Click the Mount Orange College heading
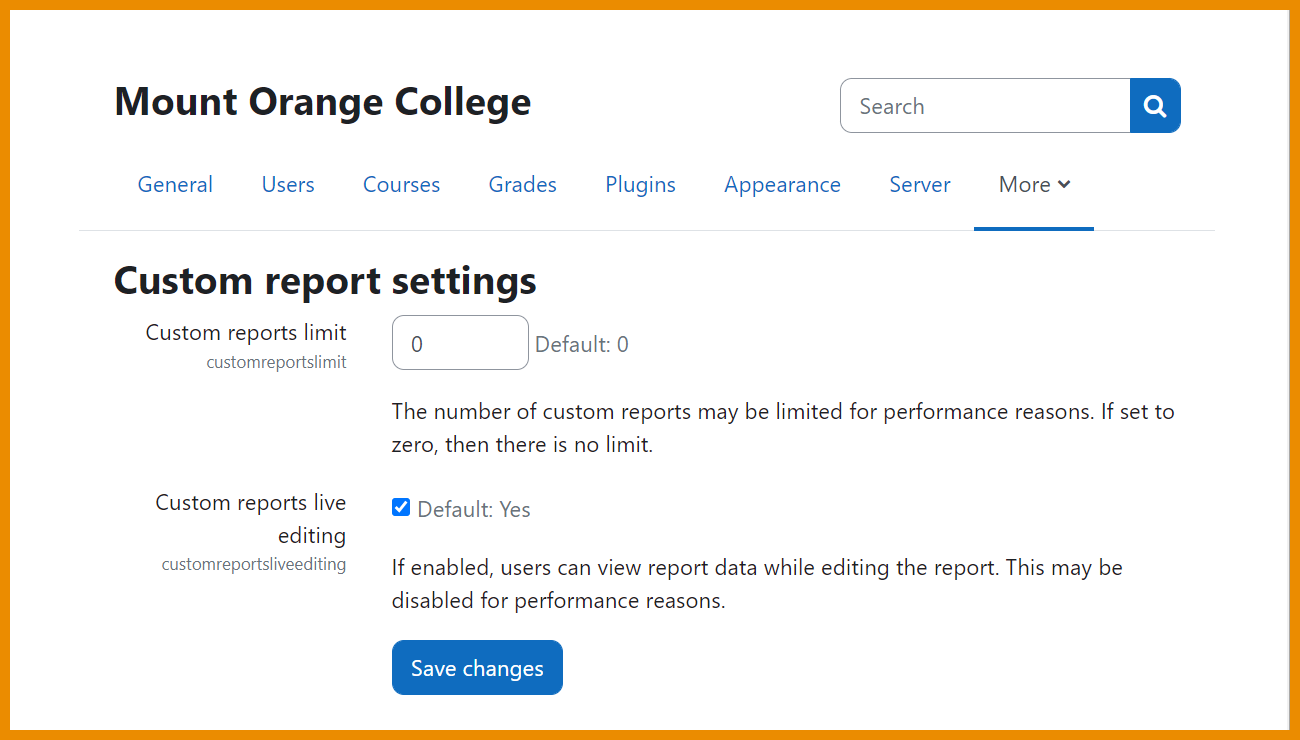1300x740 pixels. pyautogui.click(x=322, y=101)
